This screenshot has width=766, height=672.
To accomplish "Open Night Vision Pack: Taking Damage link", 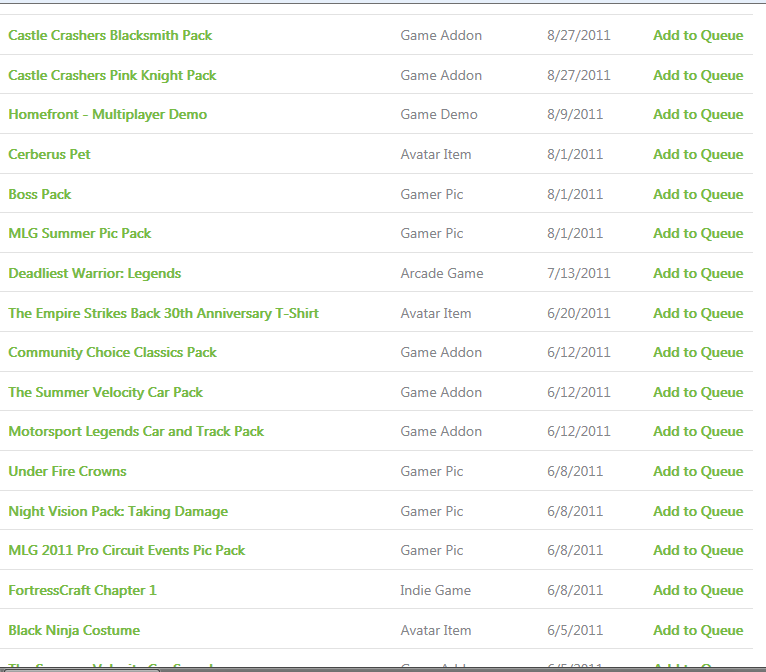I will tap(118, 511).
